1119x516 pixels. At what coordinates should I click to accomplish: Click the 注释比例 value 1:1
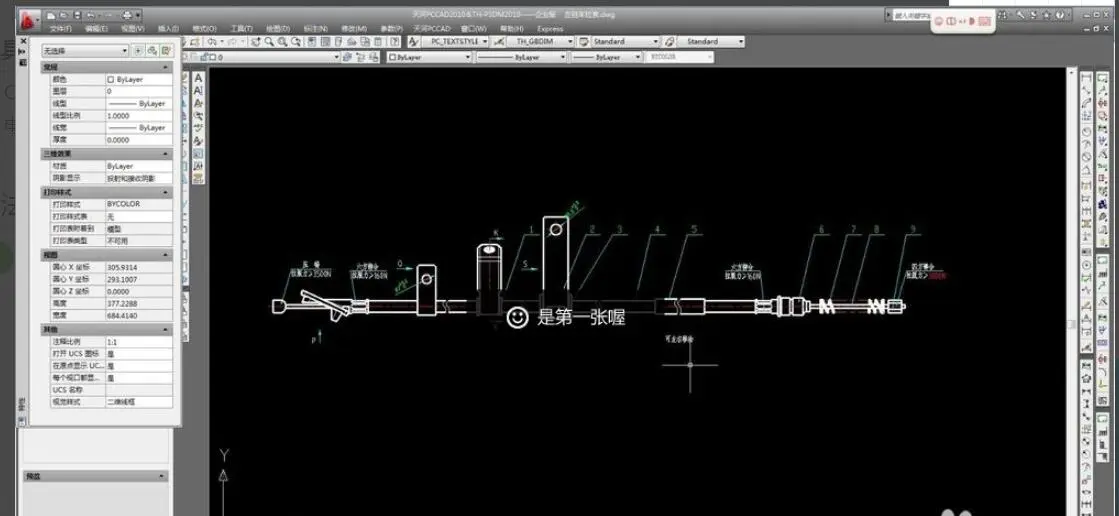click(x=139, y=342)
